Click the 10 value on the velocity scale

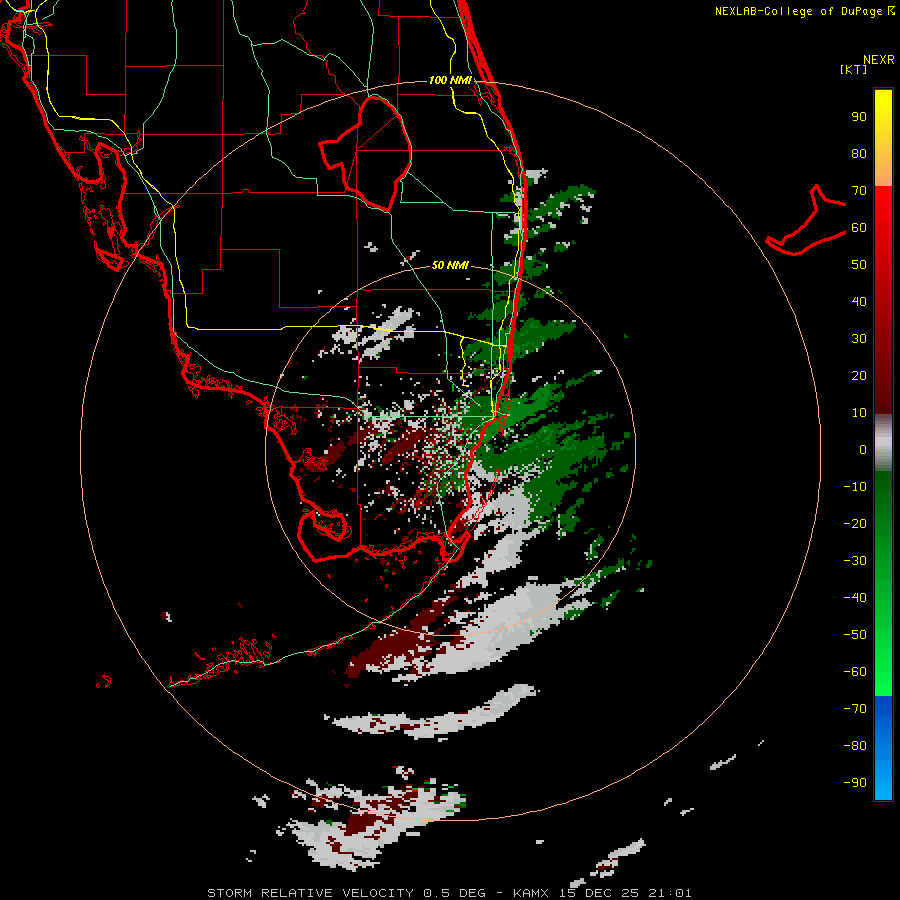click(859, 413)
